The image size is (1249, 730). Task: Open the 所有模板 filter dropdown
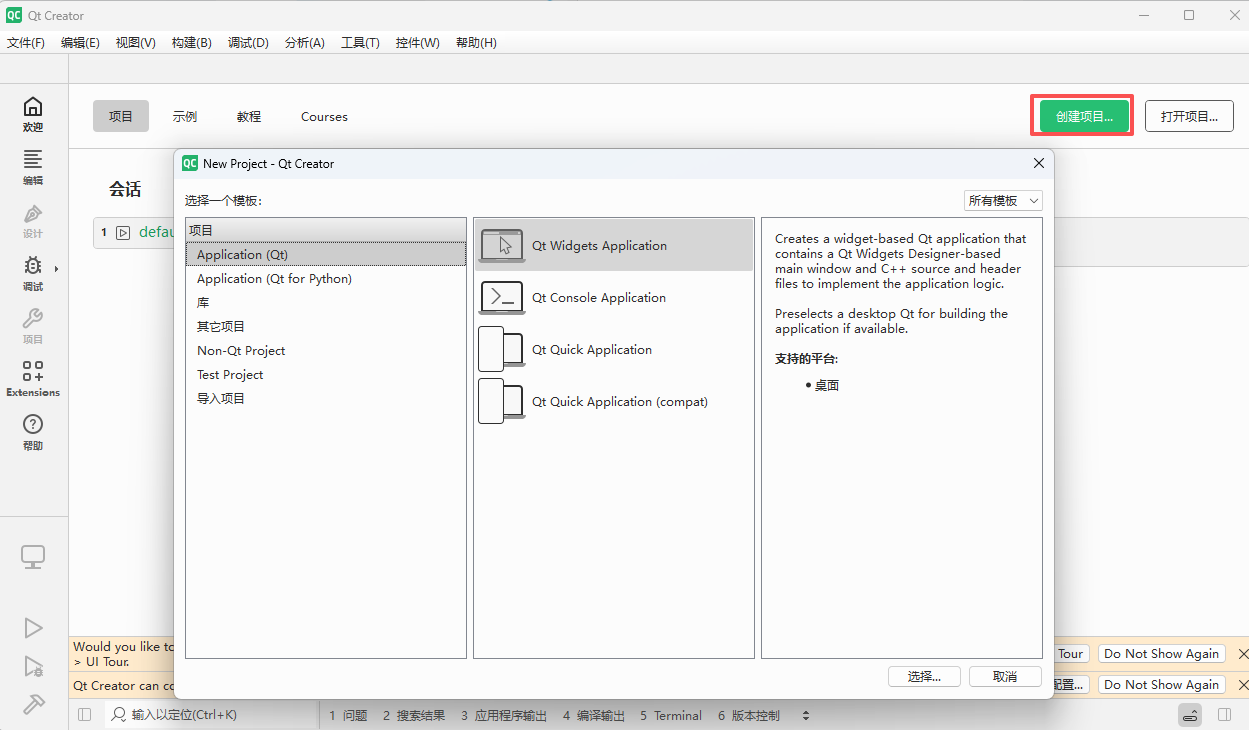tap(1003, 200)
